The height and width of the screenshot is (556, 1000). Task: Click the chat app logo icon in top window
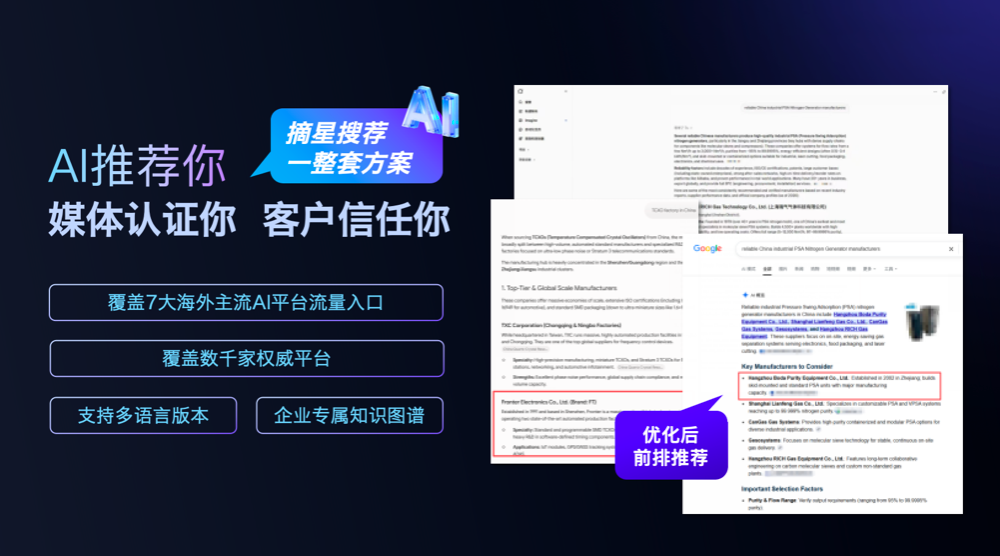click(x=521, y=92)
